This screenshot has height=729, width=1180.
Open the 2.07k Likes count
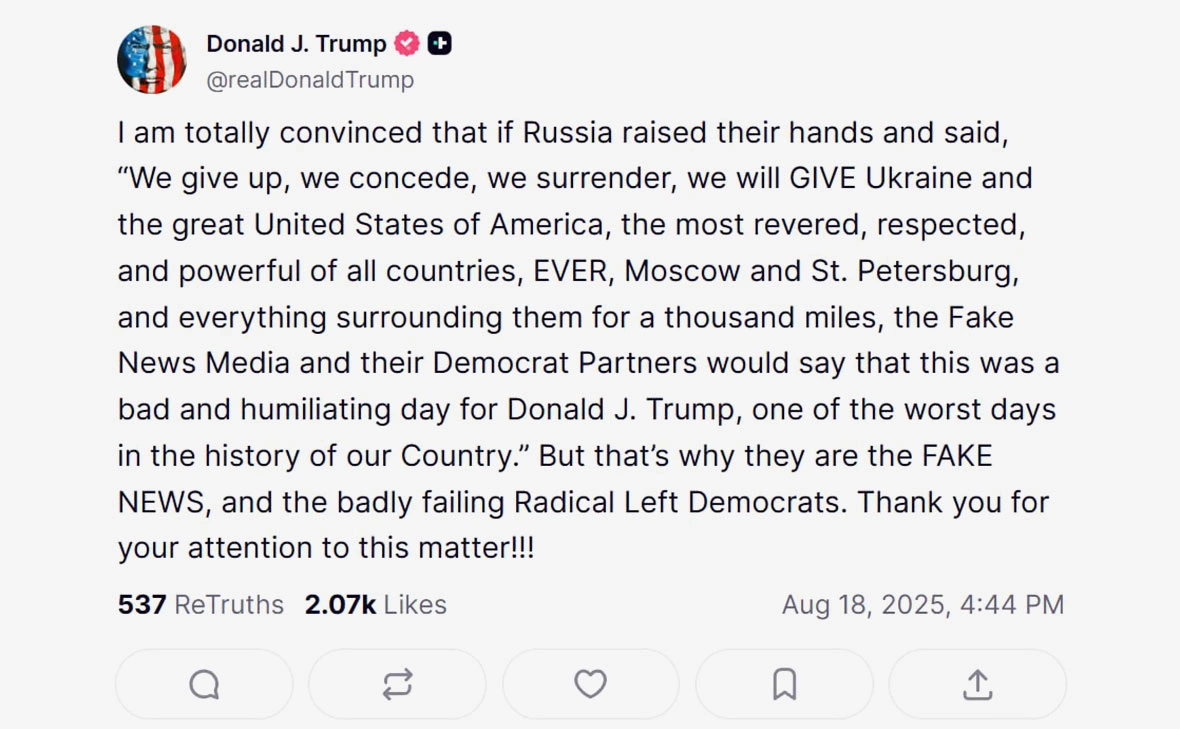click(376, 604)
